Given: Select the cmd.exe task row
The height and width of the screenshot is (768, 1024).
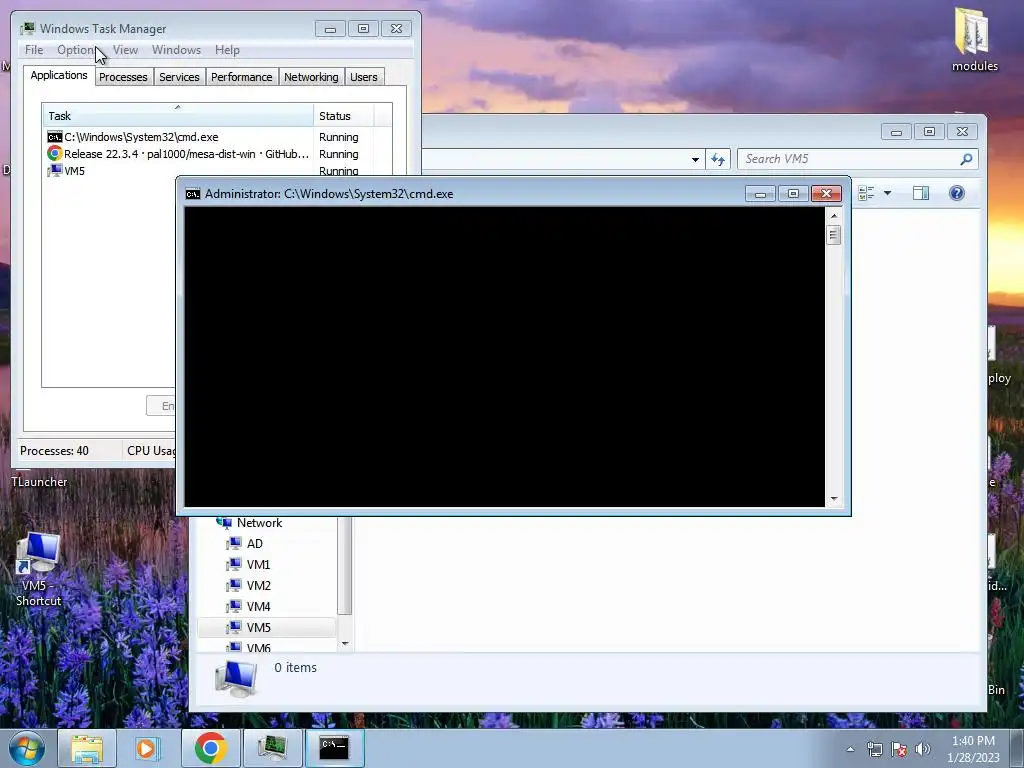Looking at the screenshot, I should point(217,137).
